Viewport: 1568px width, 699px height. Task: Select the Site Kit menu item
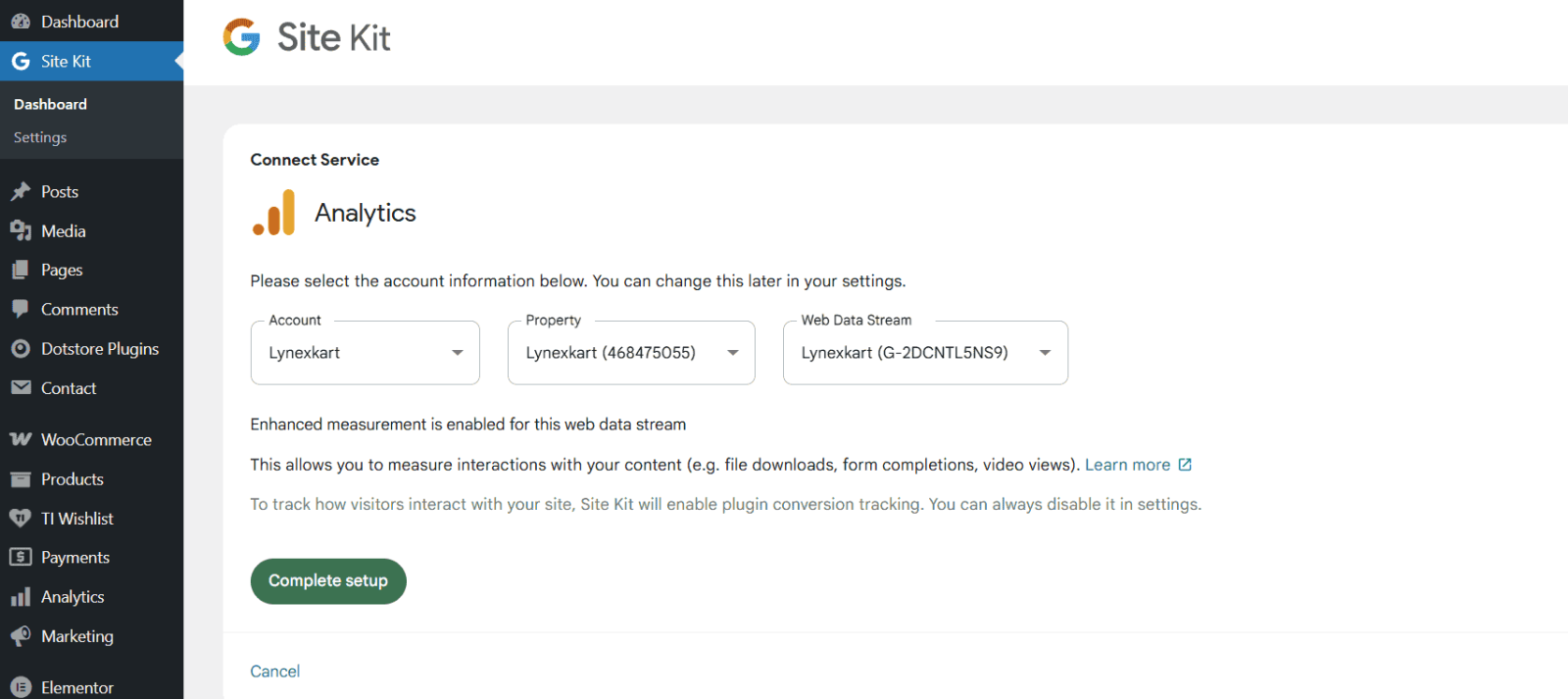pyautogui.click(x=91, y=61)
